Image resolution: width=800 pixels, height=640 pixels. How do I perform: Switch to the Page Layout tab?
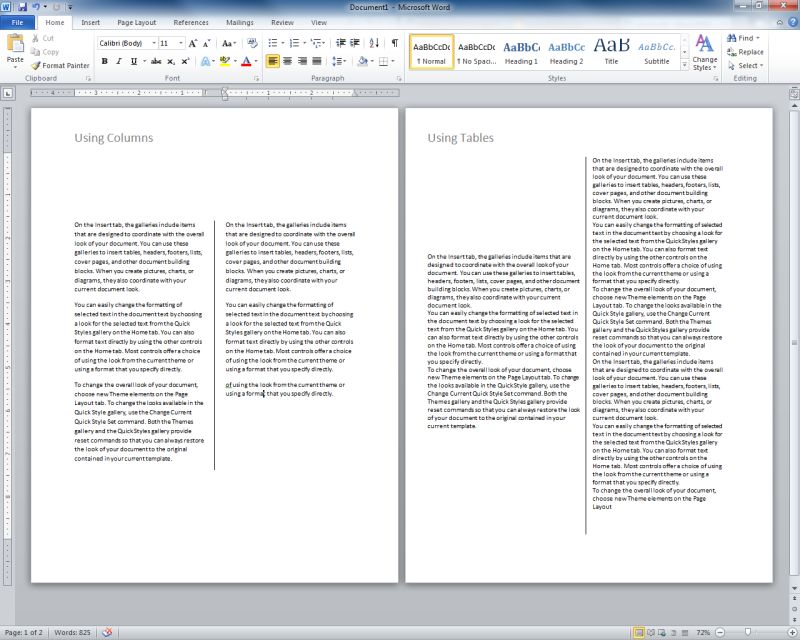click(137, 22)
